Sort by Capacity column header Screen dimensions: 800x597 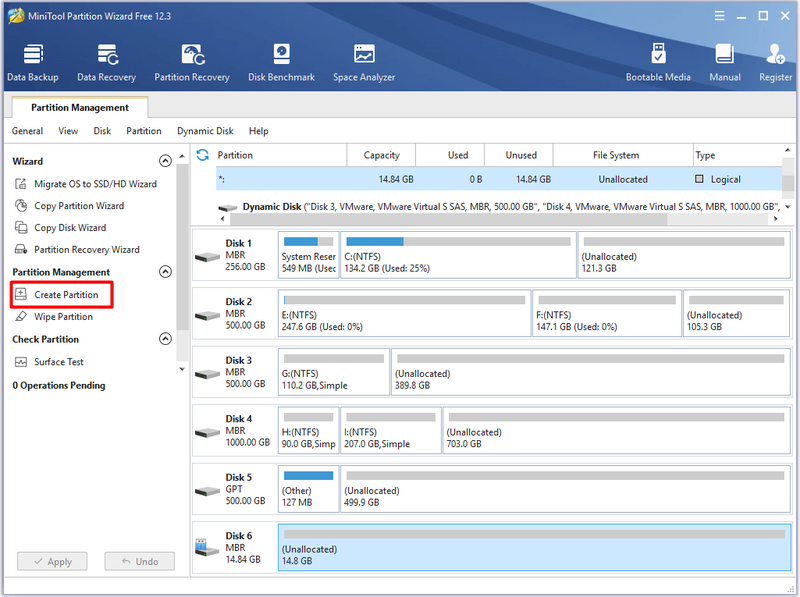(381, 155)
